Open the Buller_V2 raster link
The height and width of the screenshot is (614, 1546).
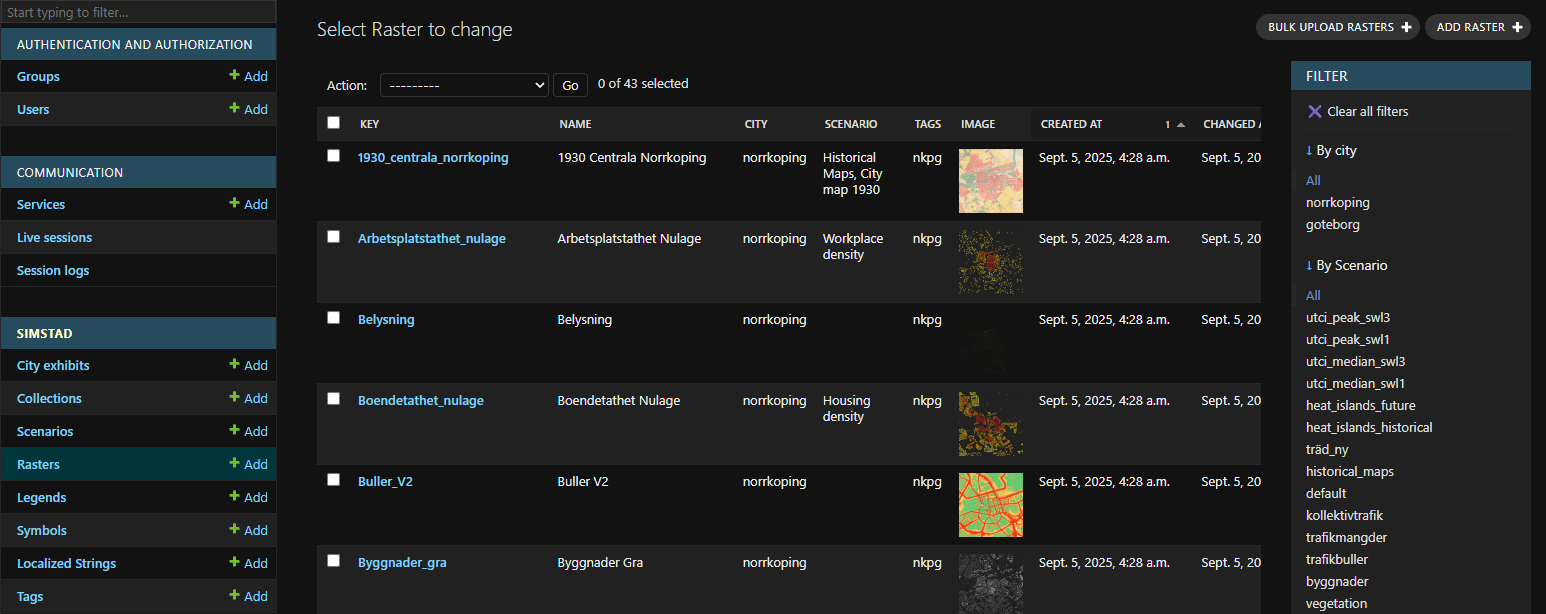tap(385, 481)
